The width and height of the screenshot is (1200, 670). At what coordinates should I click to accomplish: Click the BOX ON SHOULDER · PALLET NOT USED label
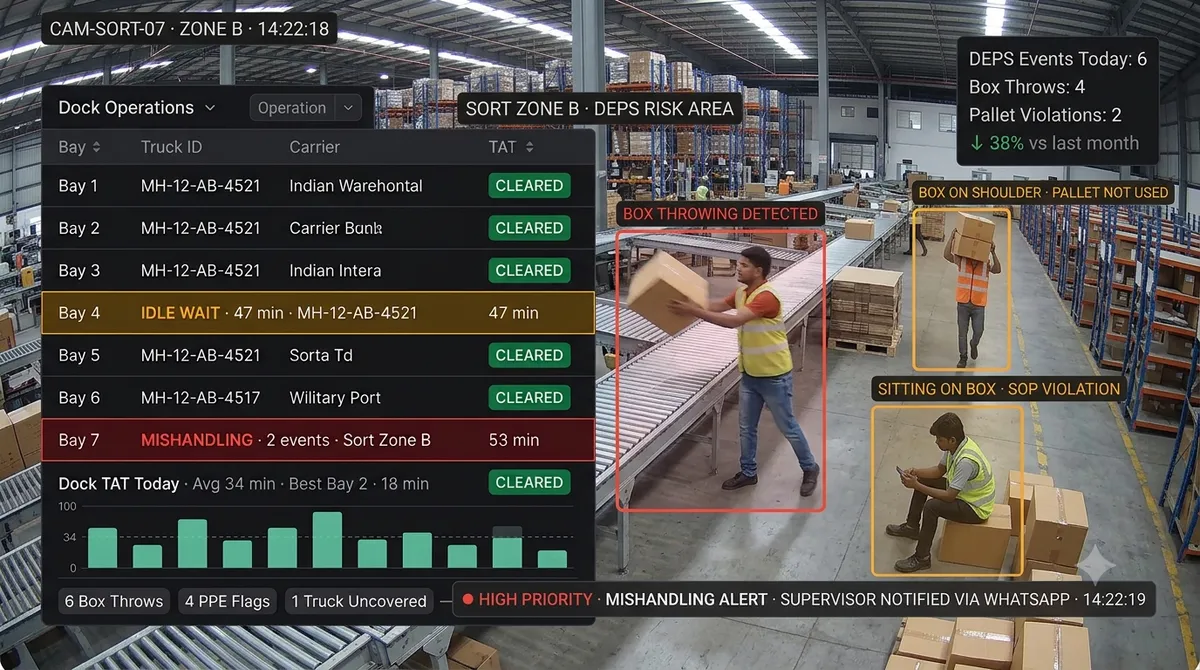pos(1043,192)
